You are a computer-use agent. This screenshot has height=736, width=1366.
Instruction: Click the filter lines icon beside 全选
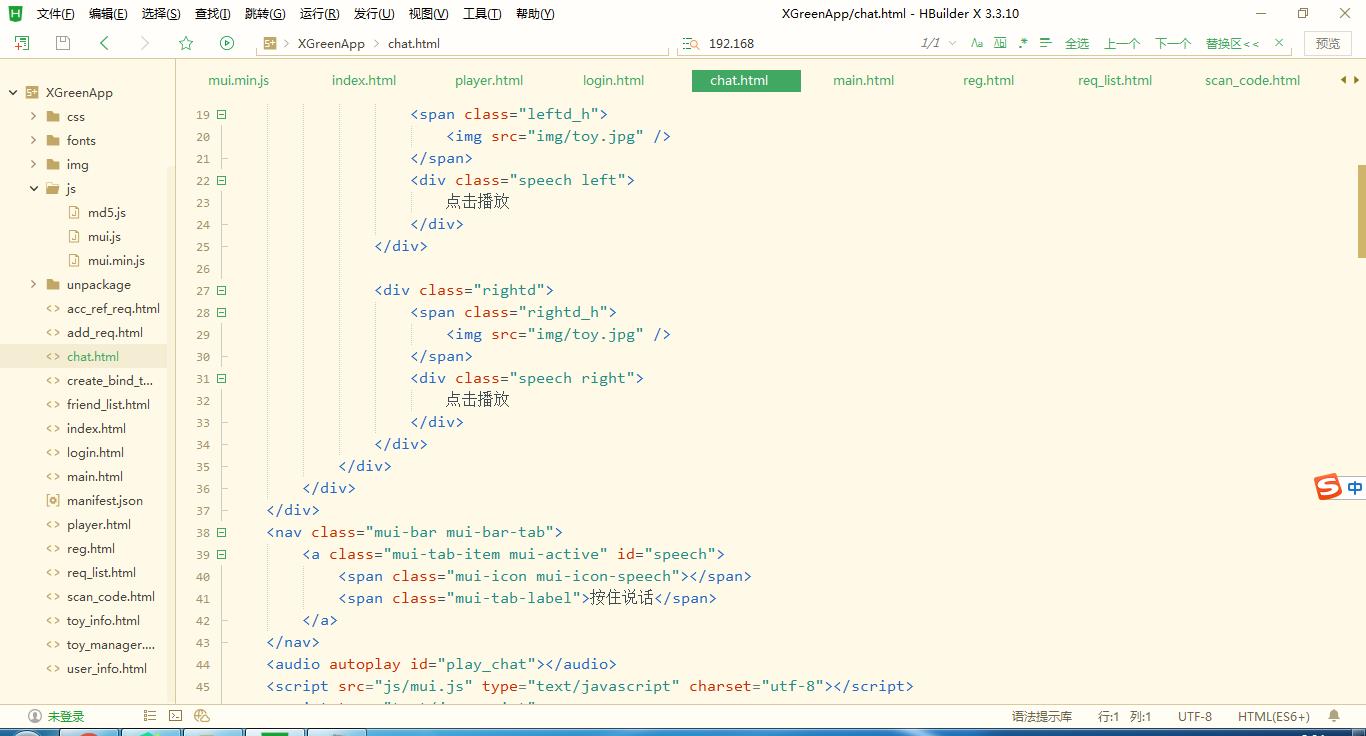point(1045,43)
